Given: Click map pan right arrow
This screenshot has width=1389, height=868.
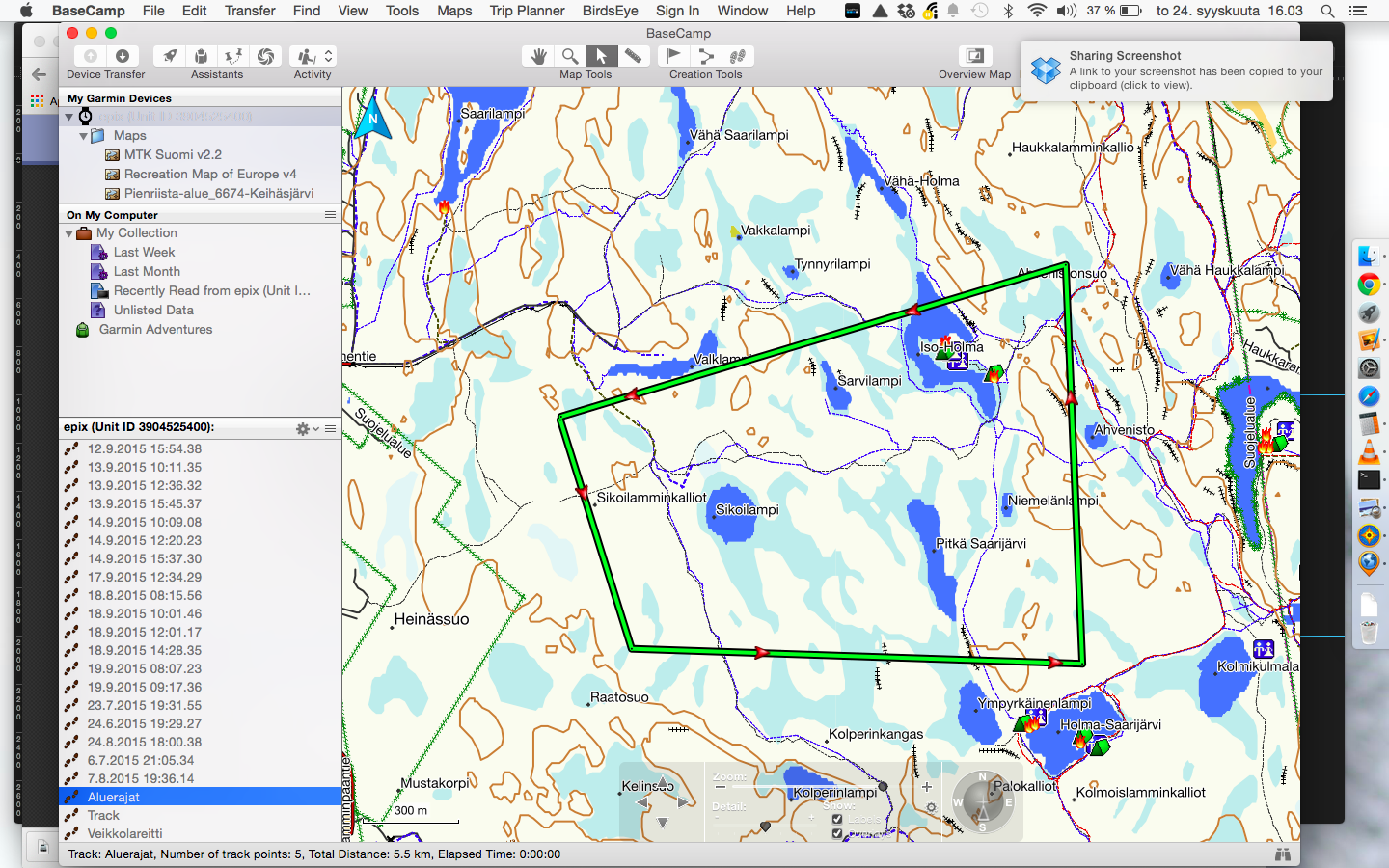Looking at the screenshot, I should [x=683, y=802].
